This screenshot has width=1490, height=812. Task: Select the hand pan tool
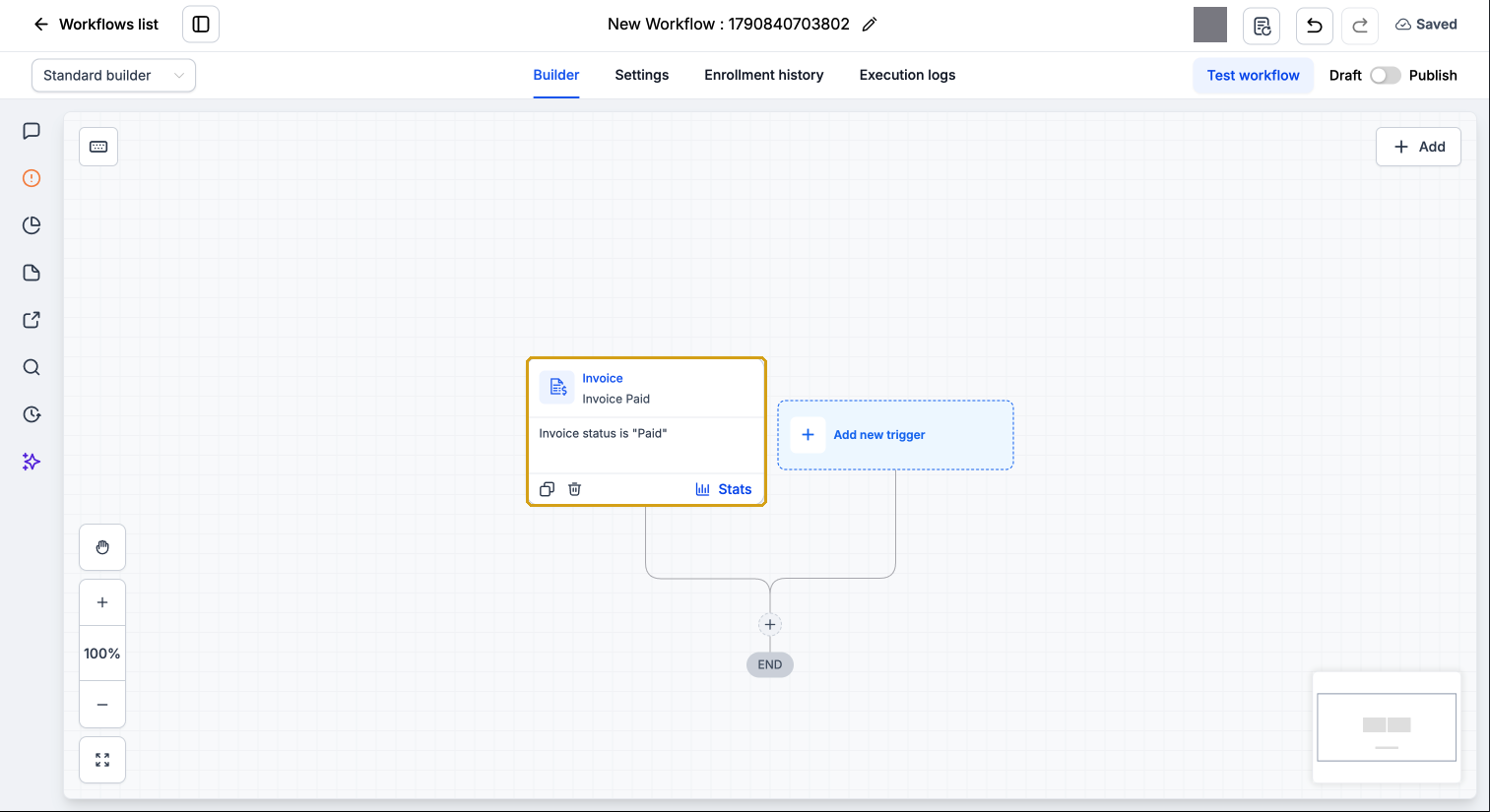(x=102, y=547)
